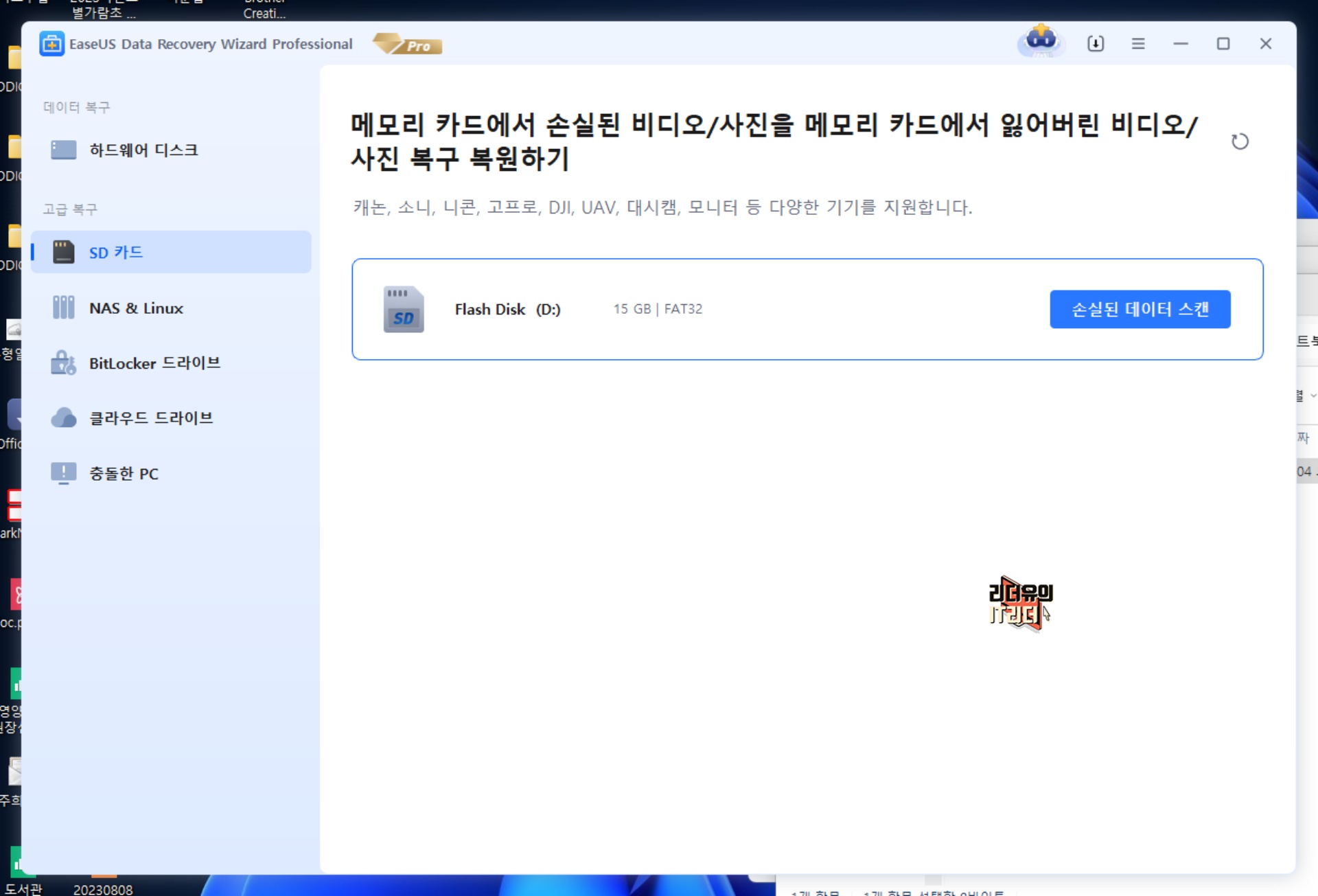1318x896 pixels.
Task: Open NAS & Linux recovery section
Action: tap(136, 308)
